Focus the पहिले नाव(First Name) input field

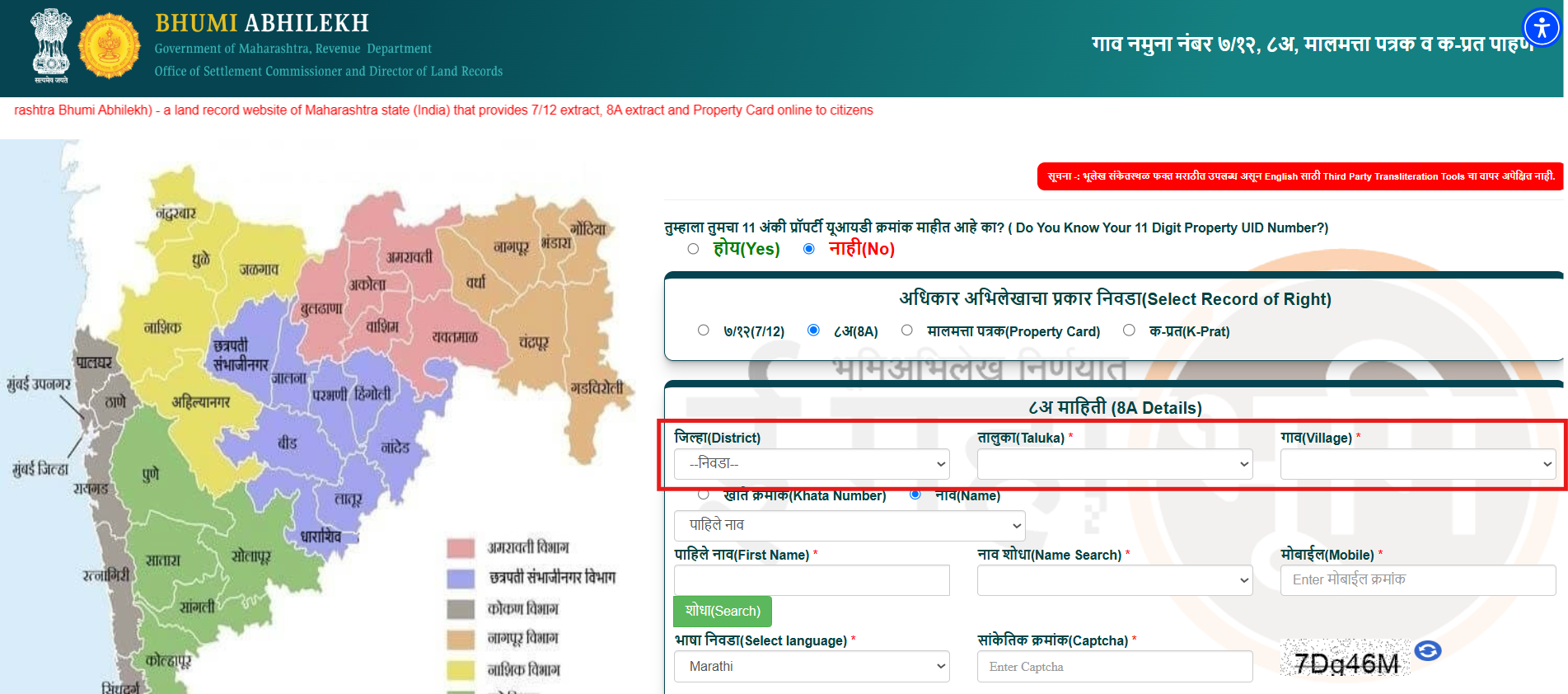point(812,580)
